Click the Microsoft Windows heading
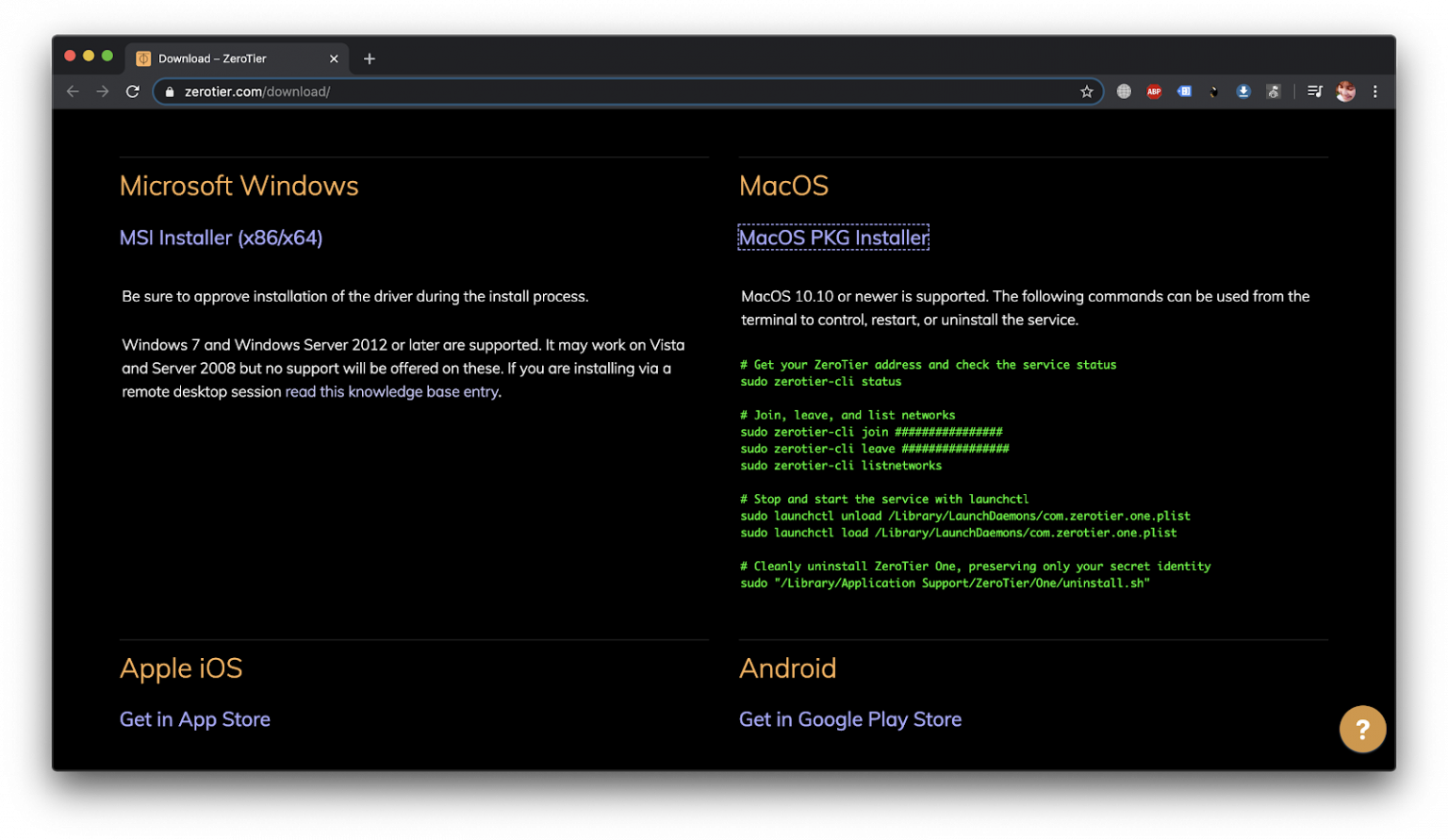 pyautogui.click(x=239, y=186)
